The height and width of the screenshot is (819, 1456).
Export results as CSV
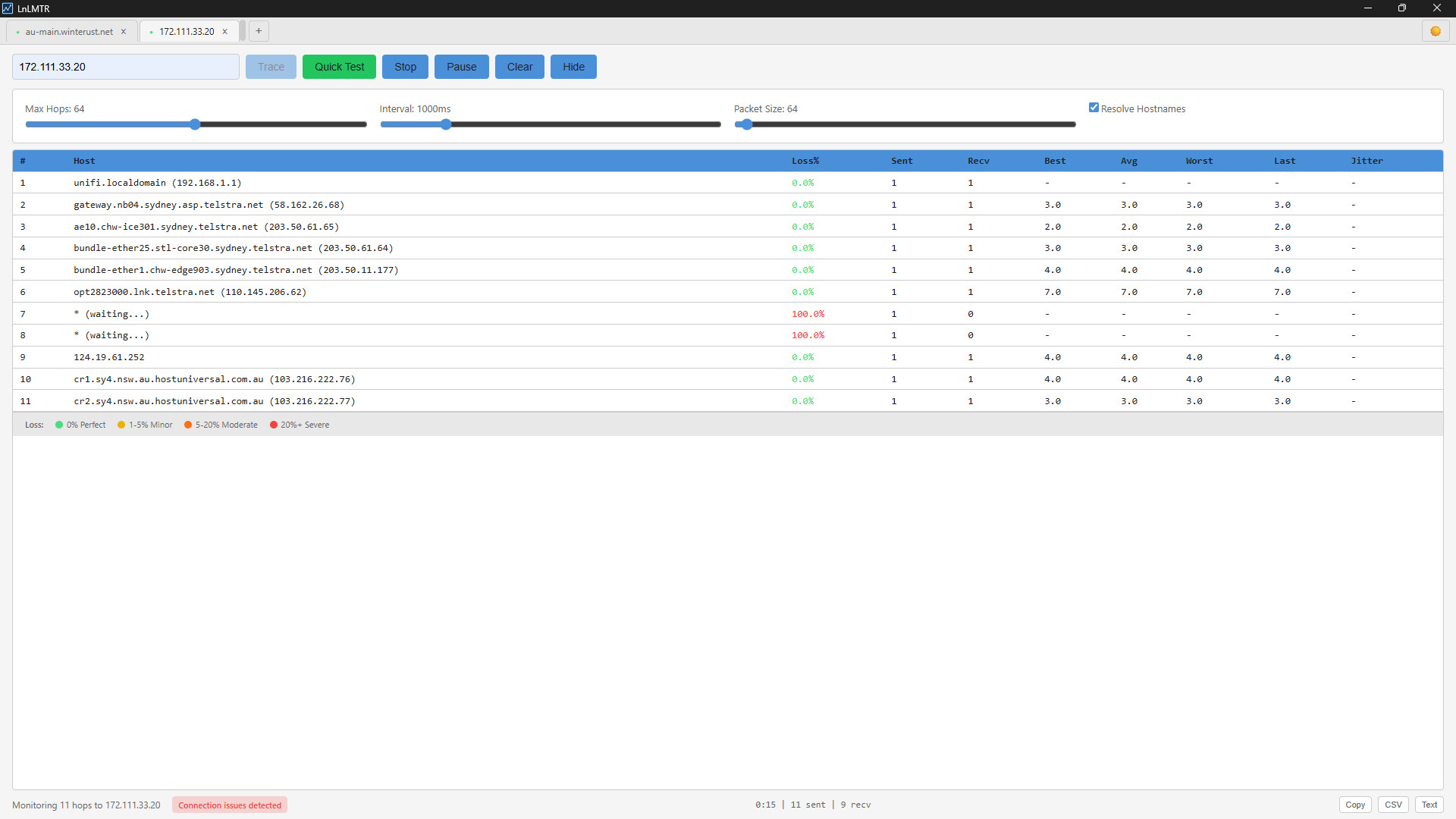click(1392, 805)
